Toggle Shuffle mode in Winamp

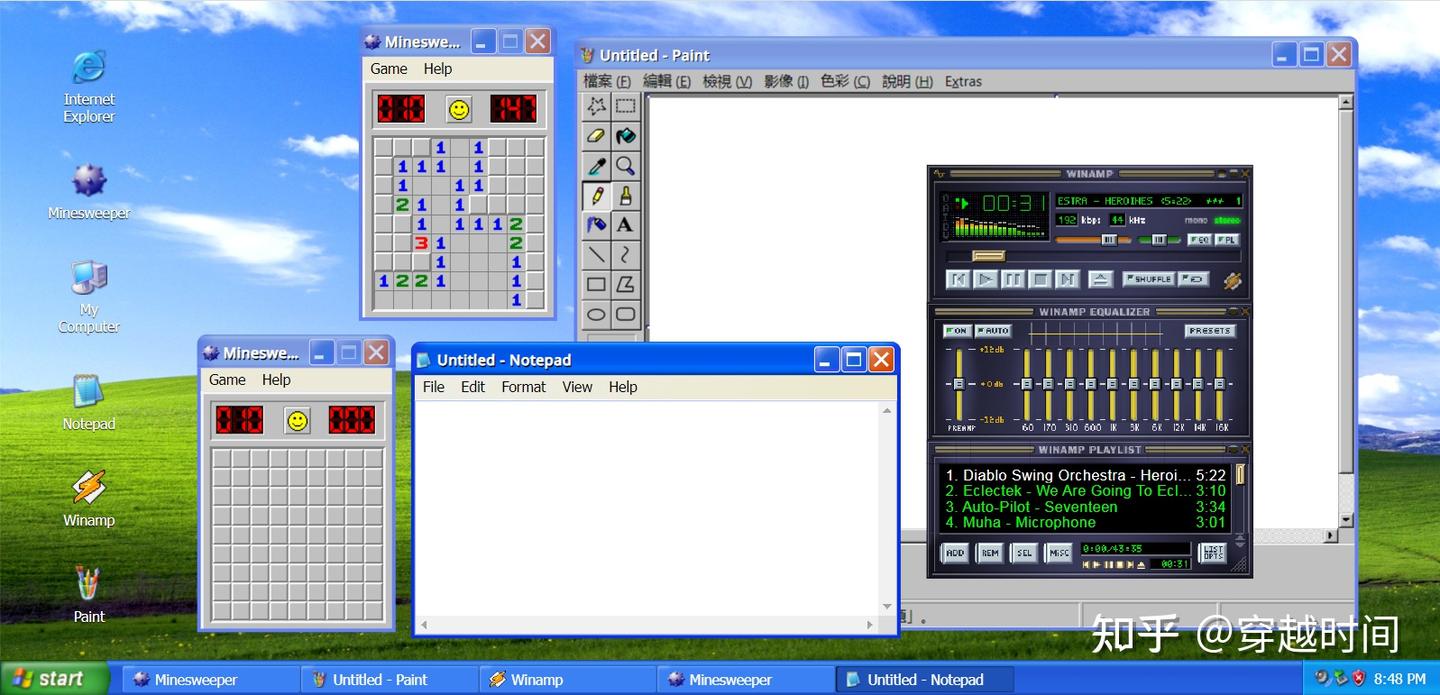coord(1148,279)
